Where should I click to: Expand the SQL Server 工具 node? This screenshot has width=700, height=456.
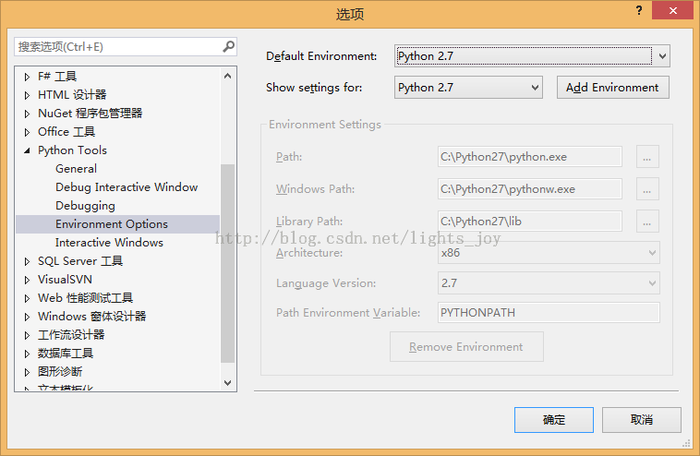(x=28, y=261)
